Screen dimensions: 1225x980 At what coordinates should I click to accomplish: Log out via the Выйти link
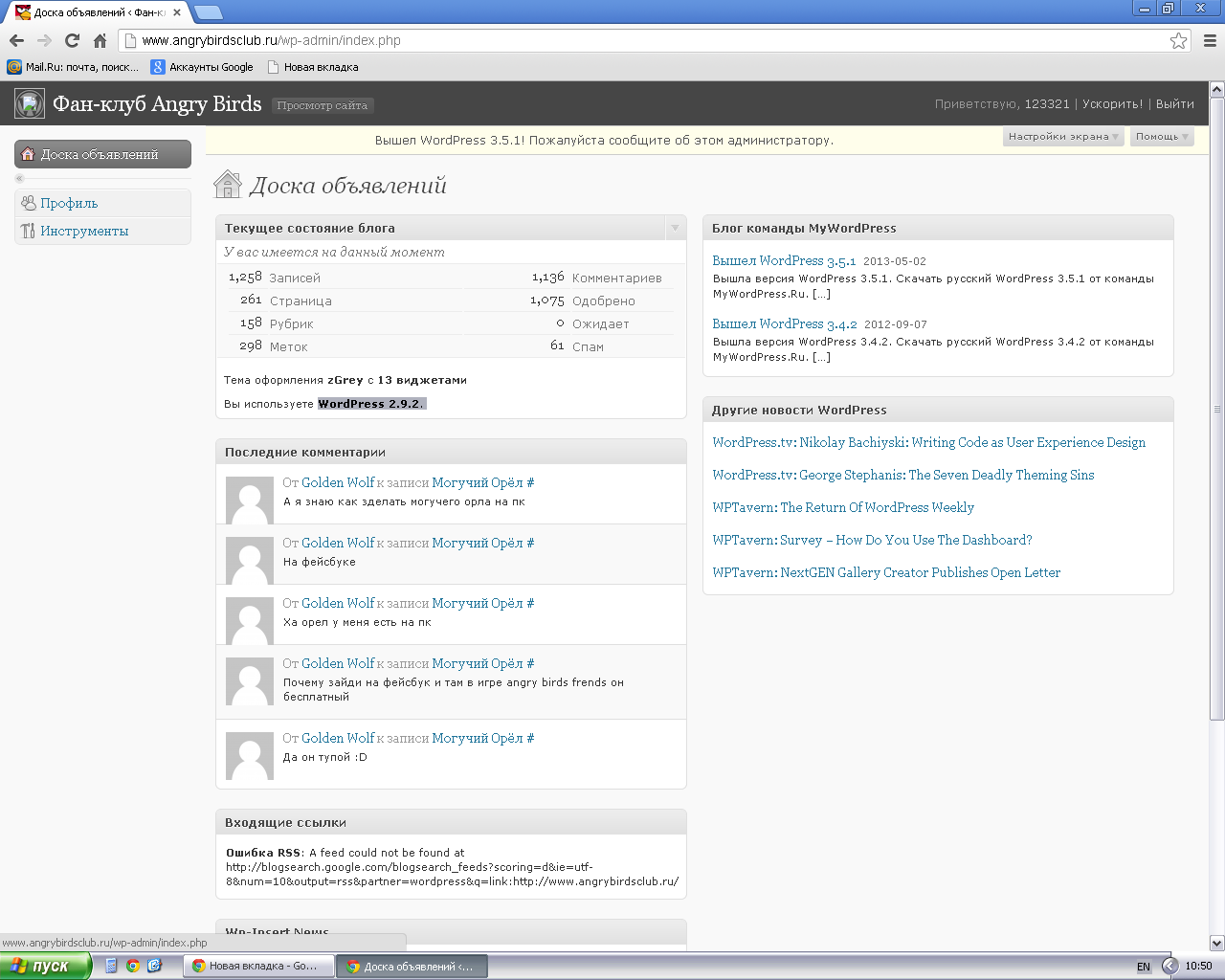coord(1174,103)
